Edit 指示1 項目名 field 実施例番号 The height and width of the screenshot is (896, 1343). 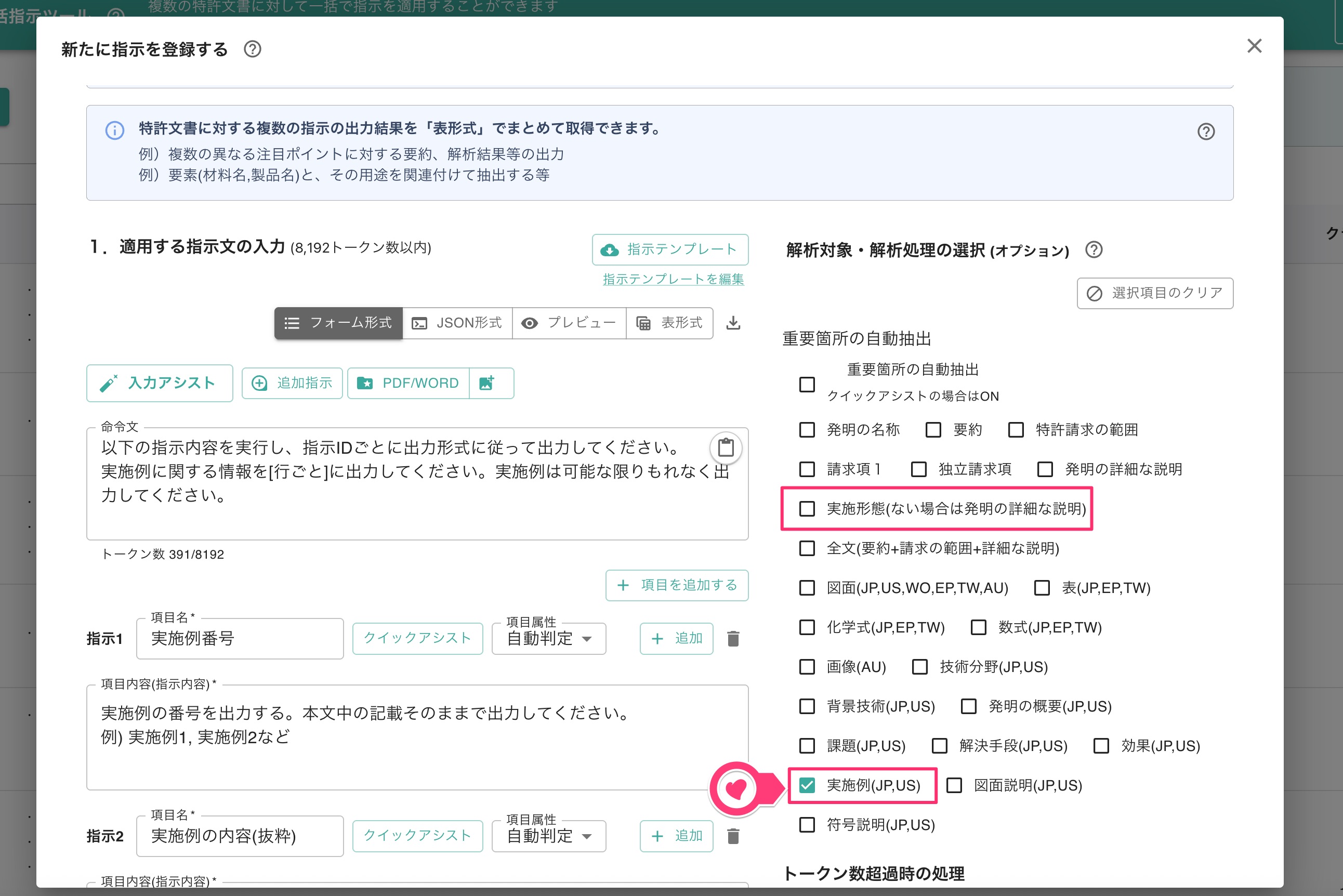(x=240, y=638)
